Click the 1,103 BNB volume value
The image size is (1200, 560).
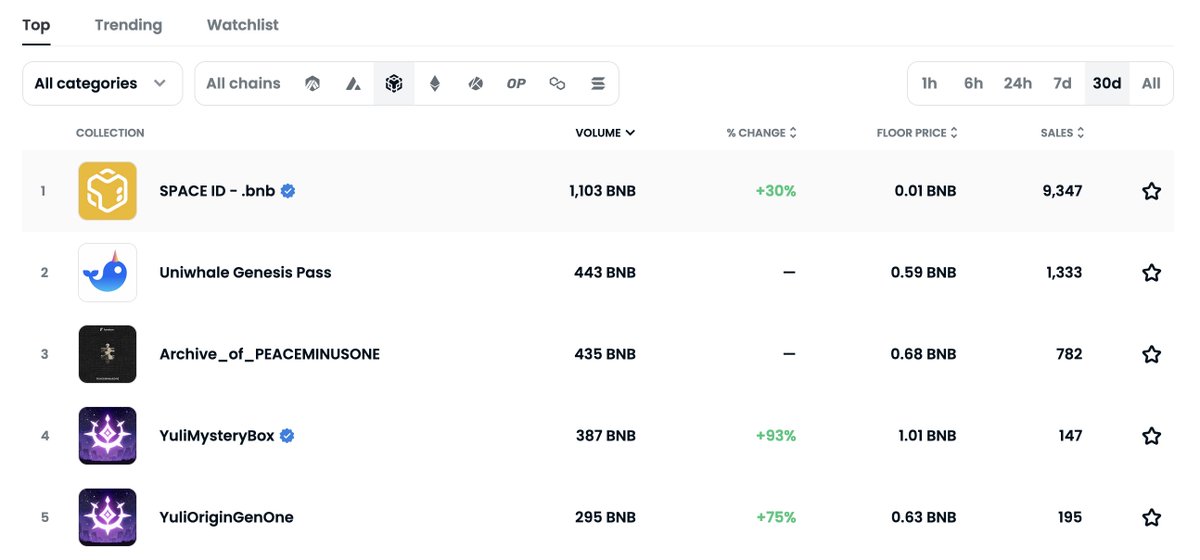602,191
